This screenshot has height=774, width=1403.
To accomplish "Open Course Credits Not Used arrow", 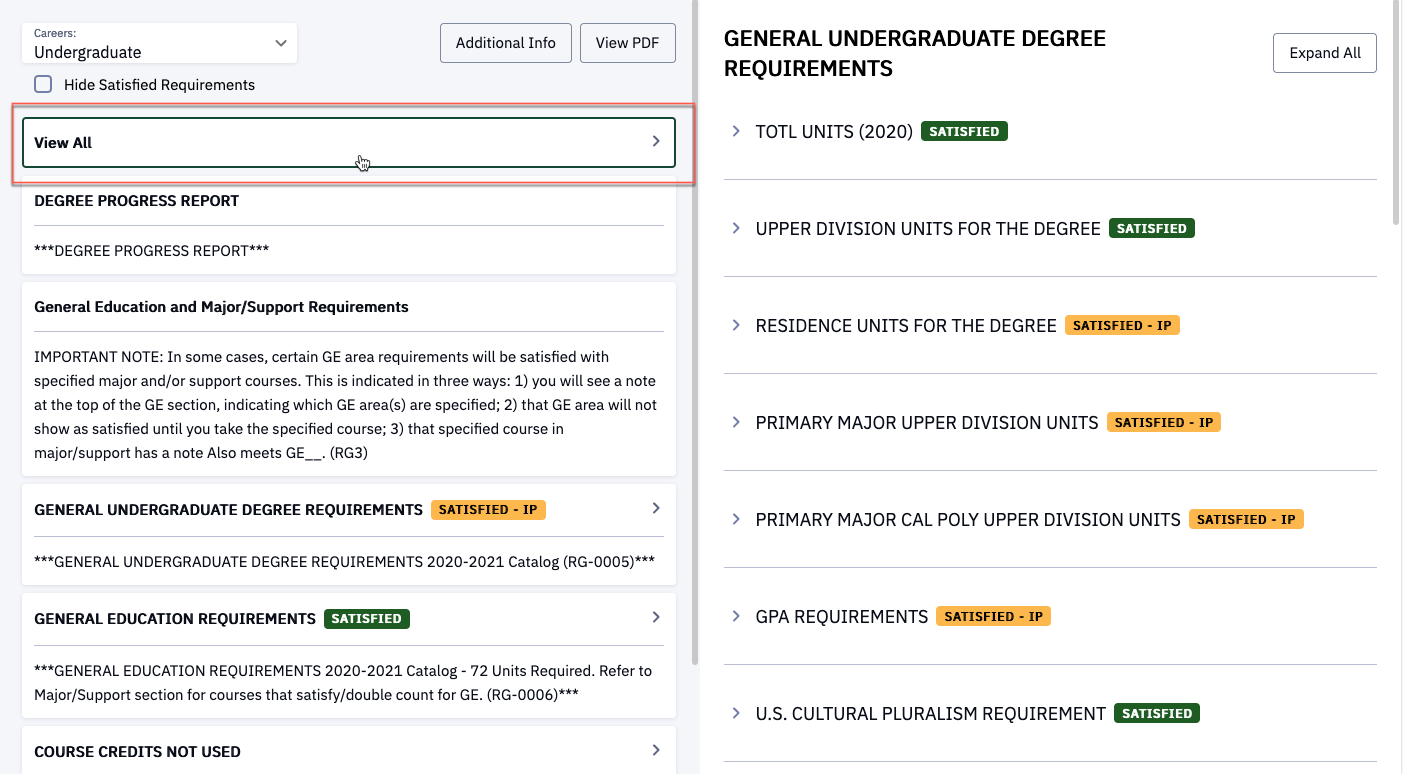I will [x=656, y=750].
